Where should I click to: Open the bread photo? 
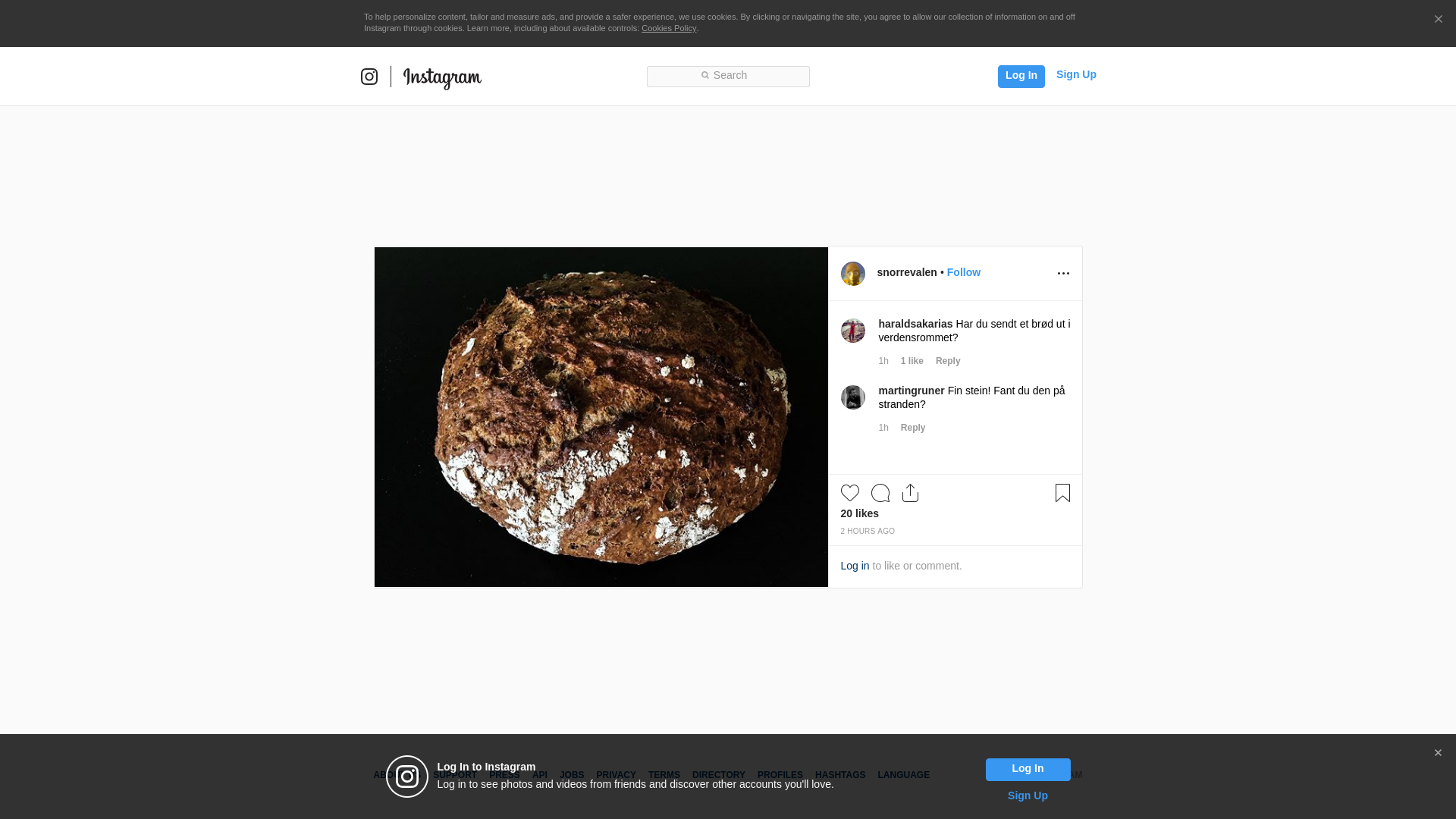tap(601, 417)
